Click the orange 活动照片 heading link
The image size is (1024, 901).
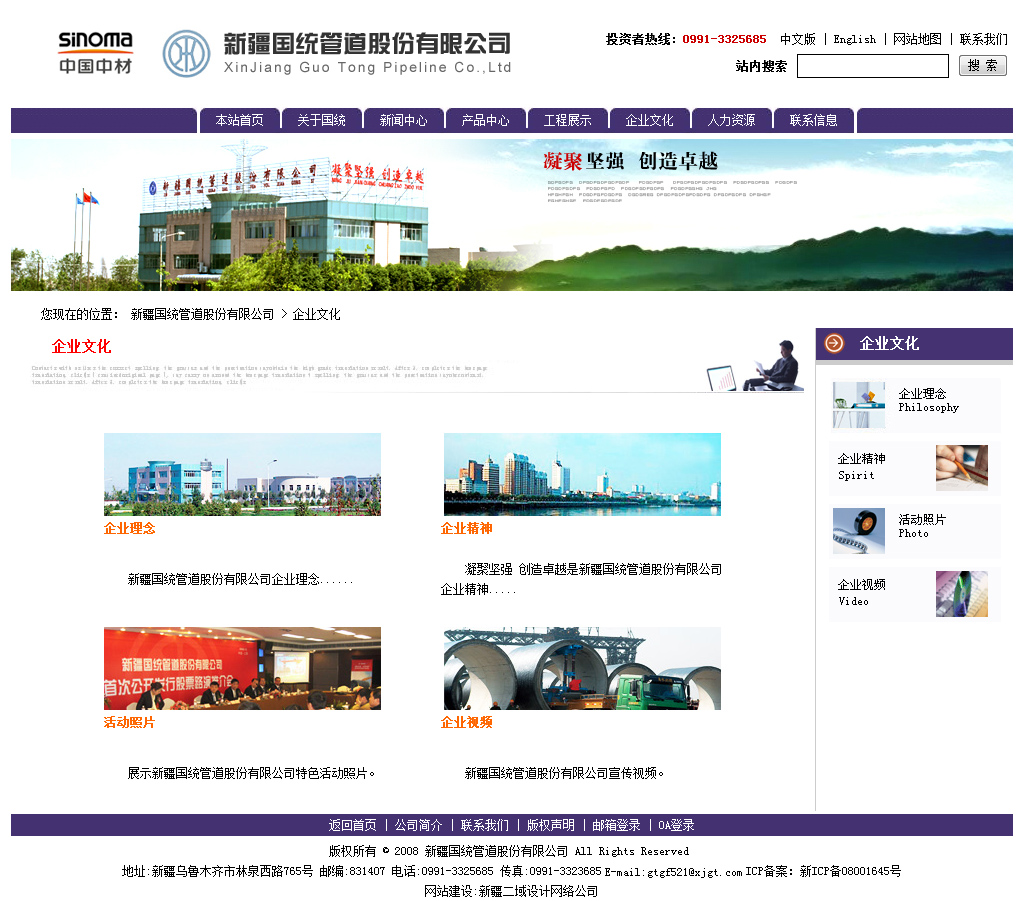point(130,722)
